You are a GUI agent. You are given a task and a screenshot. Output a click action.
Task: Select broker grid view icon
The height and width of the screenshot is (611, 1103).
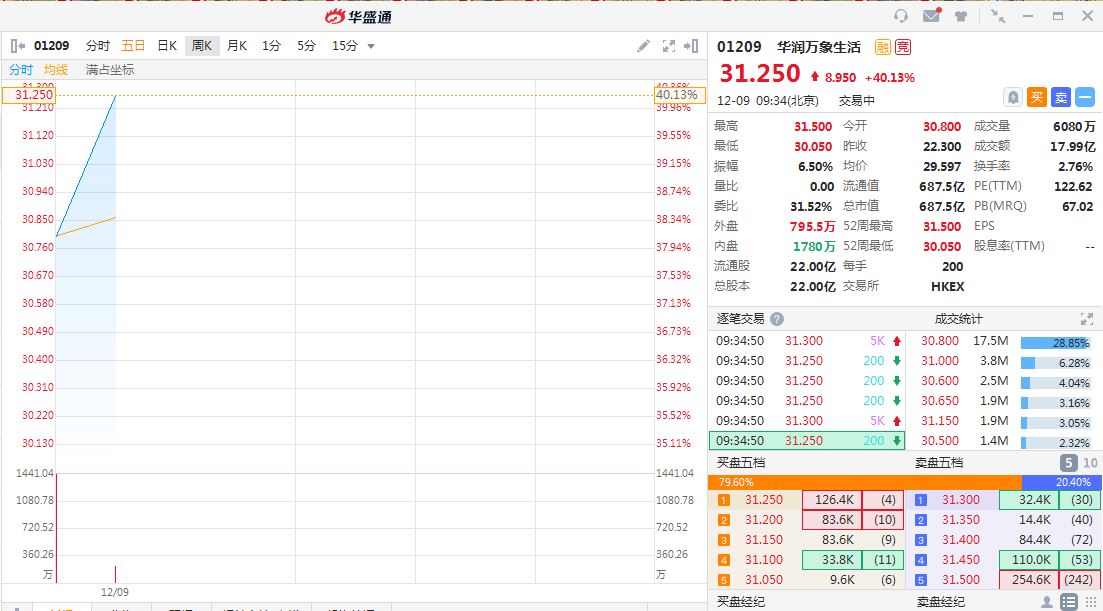(x=1090, y=602)
